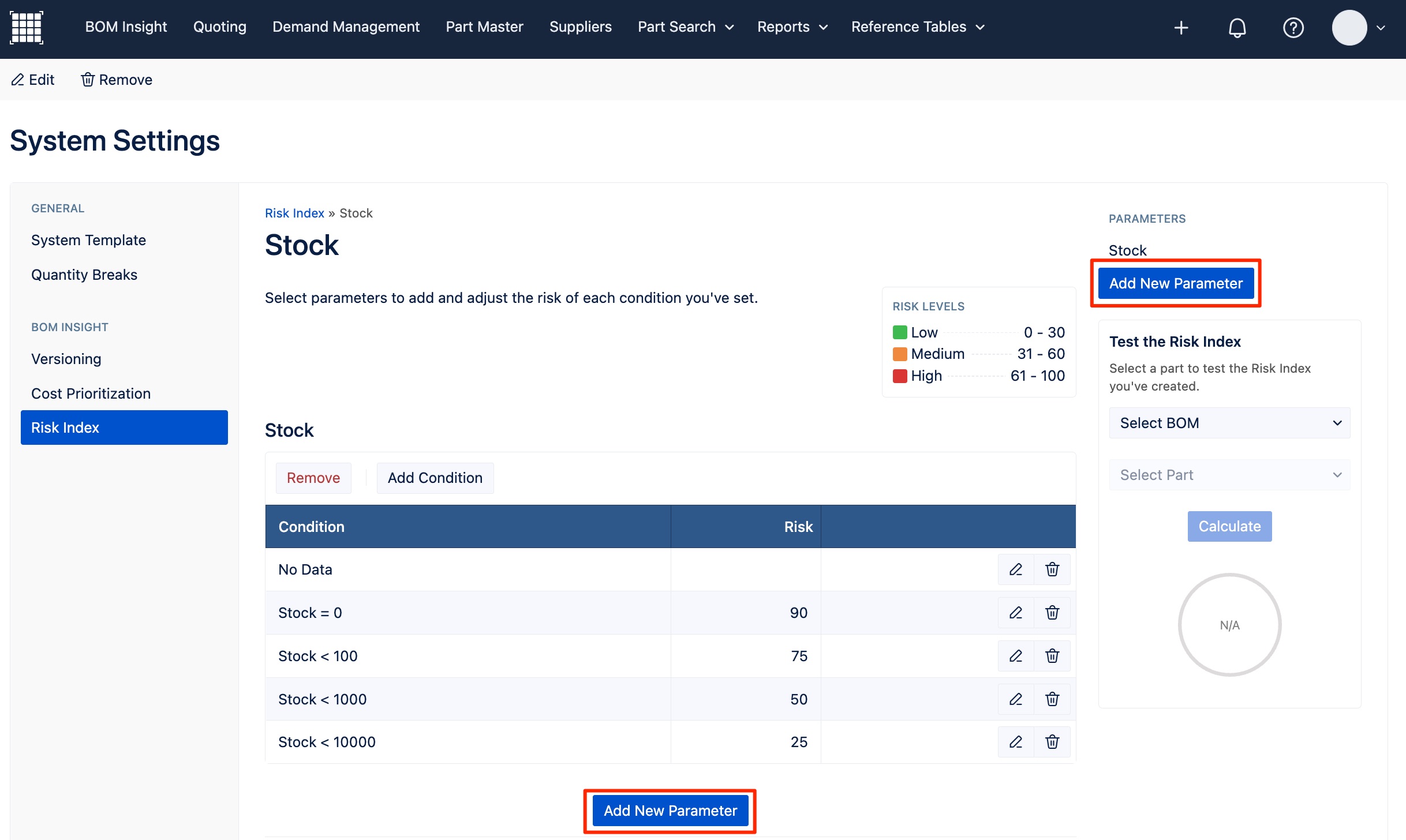
Task: Open the Suppliers nav item
Action: point(580,27)
